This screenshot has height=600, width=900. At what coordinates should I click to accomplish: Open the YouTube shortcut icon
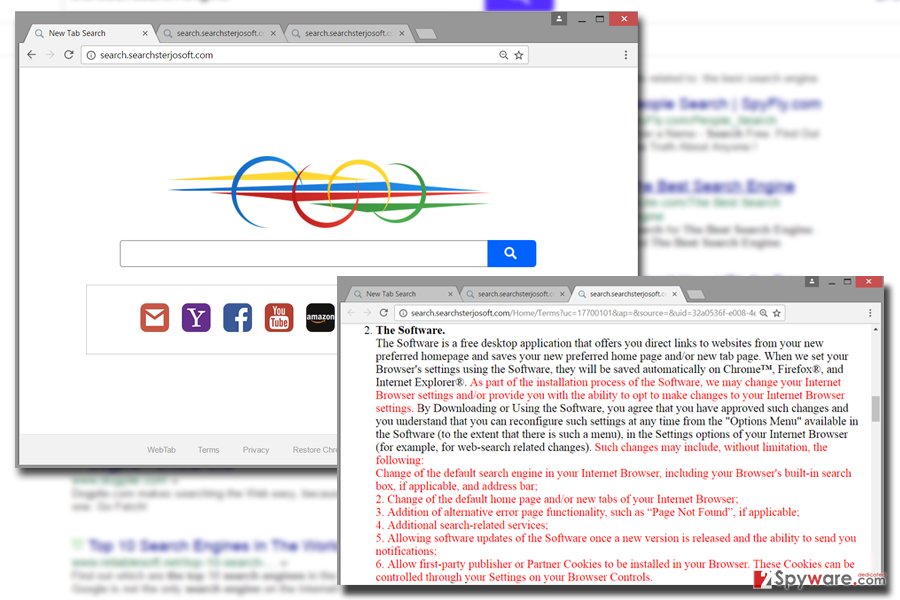[279, 318]
